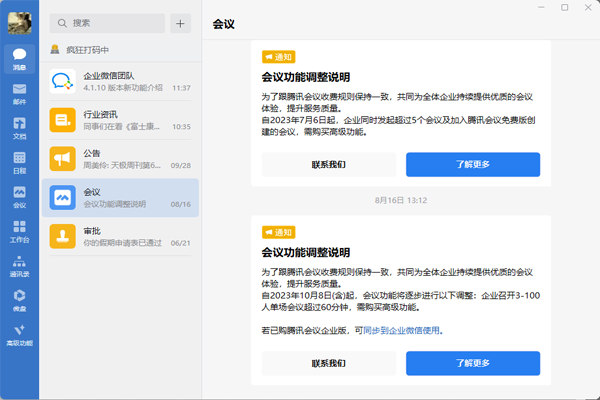Click 联系我们 in the first notice card

pos(329,165)
